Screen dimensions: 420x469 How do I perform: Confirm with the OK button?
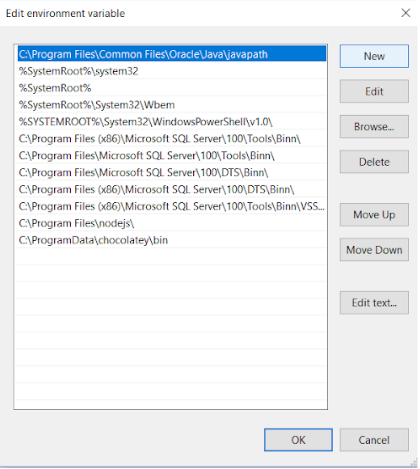coord(298,440)
